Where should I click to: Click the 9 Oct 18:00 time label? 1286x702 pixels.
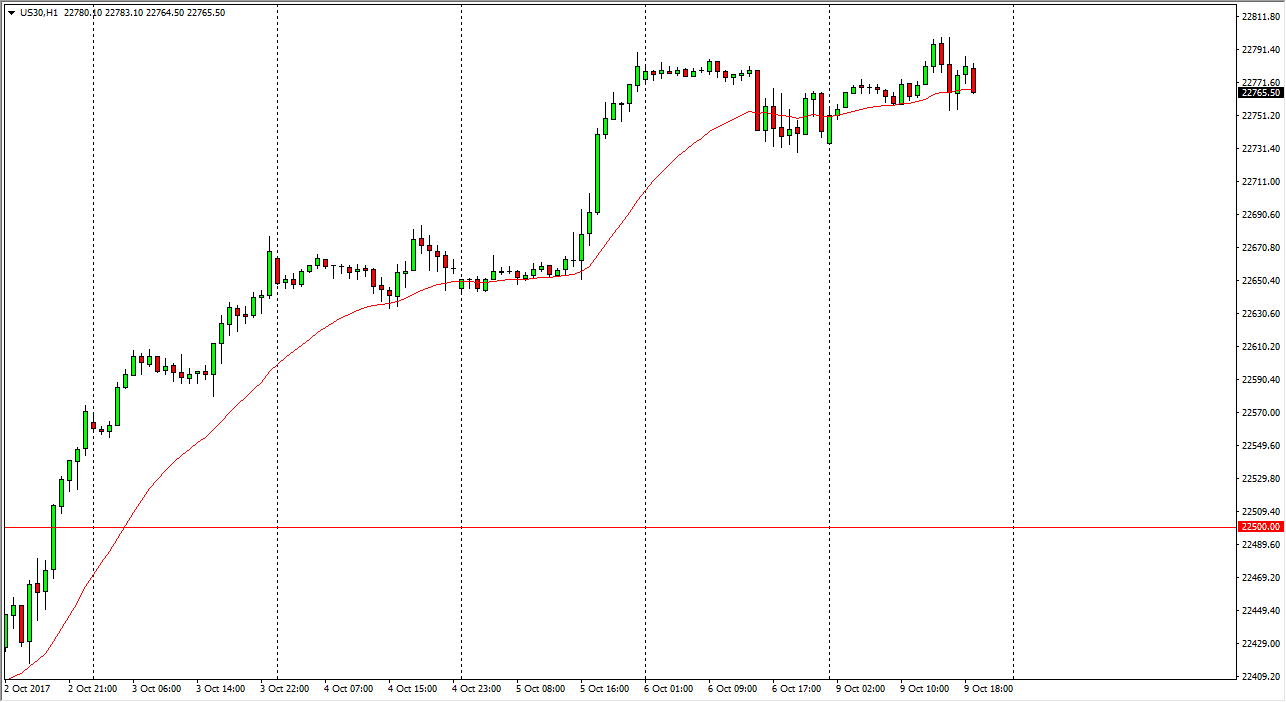click(x=989, y=689)
